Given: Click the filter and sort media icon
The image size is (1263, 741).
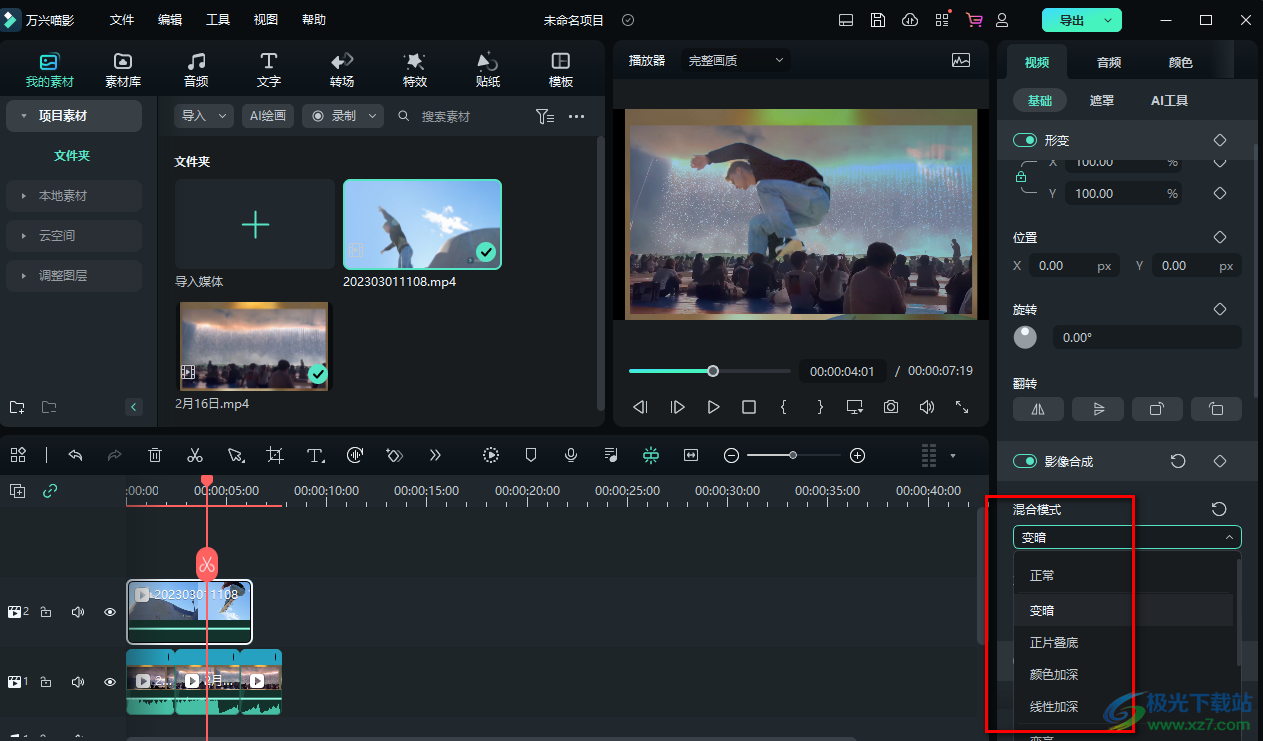Looking at the screenshot, I should click(x=545, y=116).
